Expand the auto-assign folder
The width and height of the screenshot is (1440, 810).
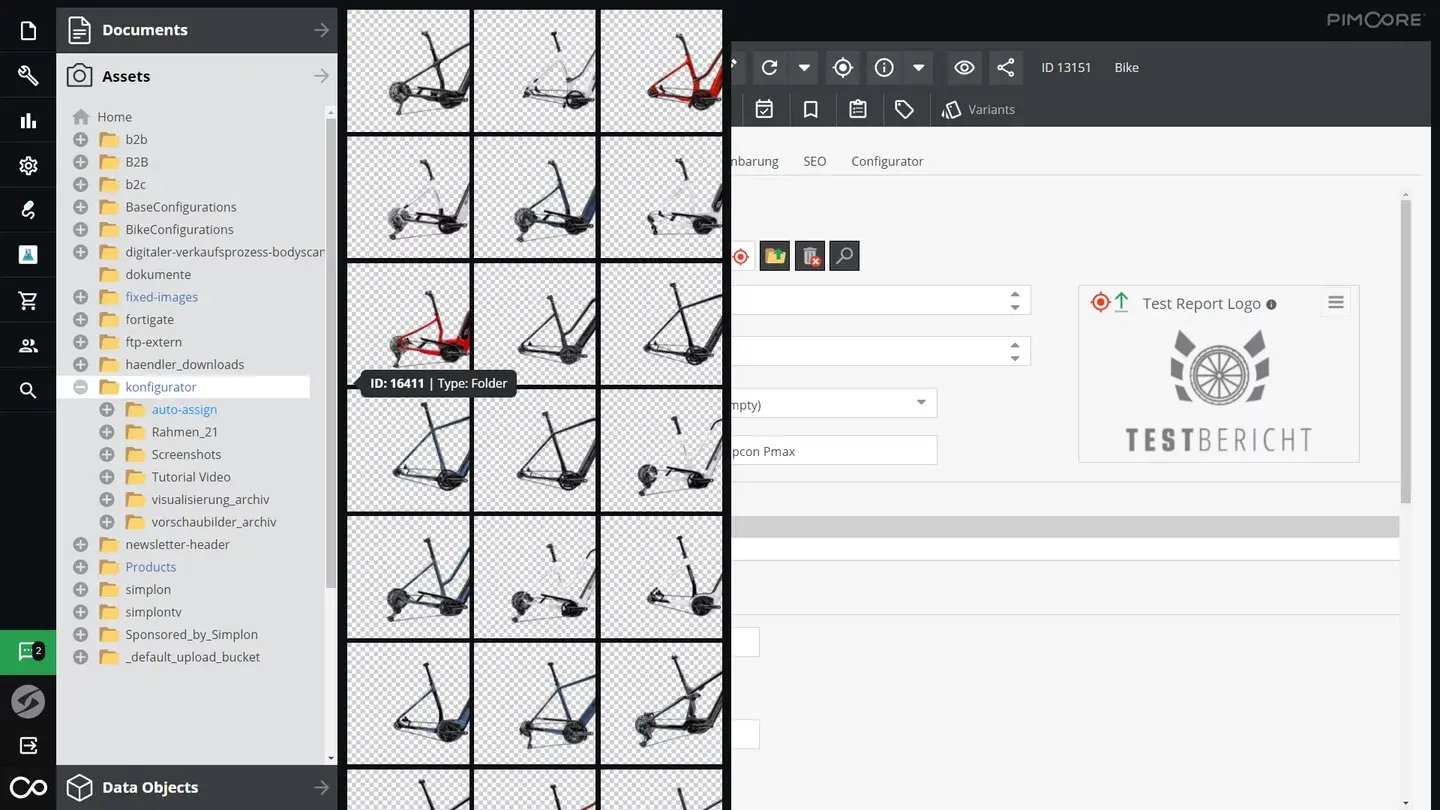(x=107, y=409)
